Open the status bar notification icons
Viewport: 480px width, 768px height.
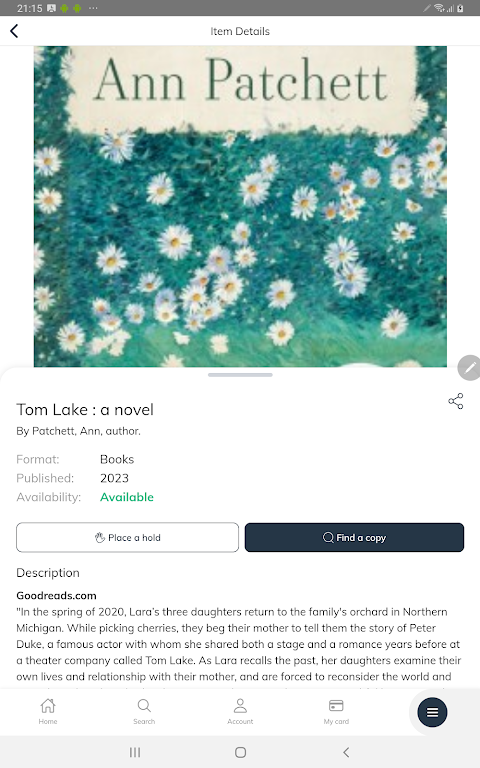pos(72,8)
